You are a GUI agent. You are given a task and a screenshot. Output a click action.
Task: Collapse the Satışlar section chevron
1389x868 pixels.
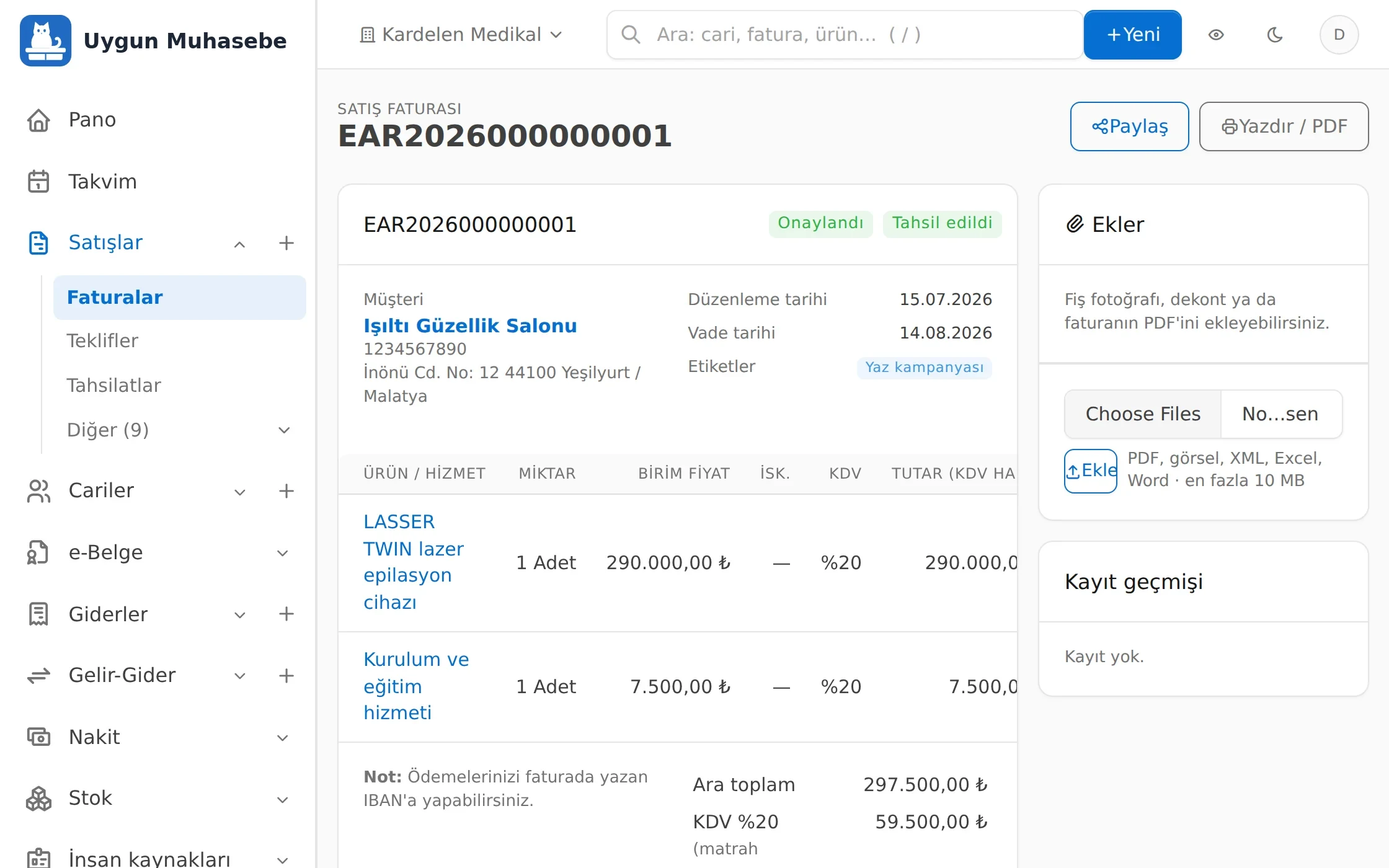coord(239,244)
